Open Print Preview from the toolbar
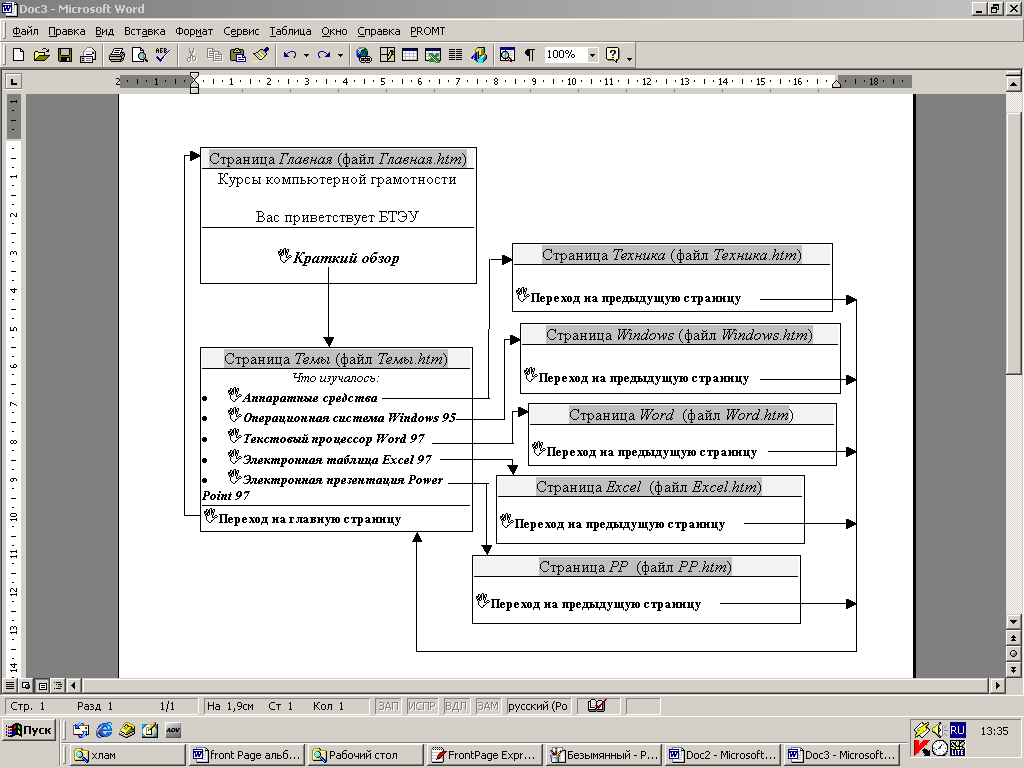Image resolution: width=1024 pixels, height=768 pixels. [139, 55]
